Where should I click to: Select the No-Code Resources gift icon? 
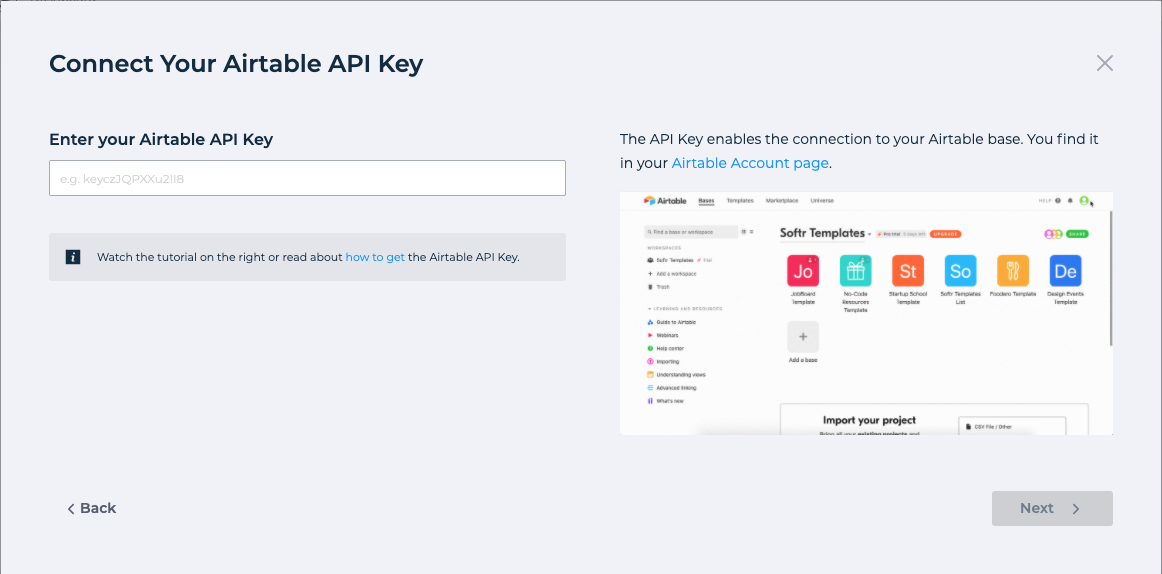[855, 271]
